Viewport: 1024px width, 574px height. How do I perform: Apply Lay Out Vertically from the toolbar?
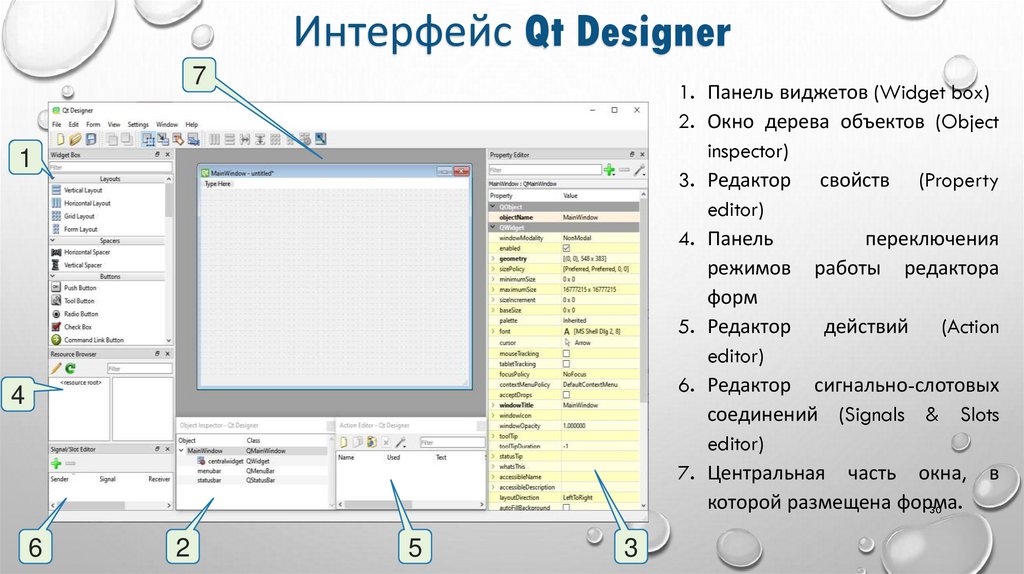(x=229, y=139)
